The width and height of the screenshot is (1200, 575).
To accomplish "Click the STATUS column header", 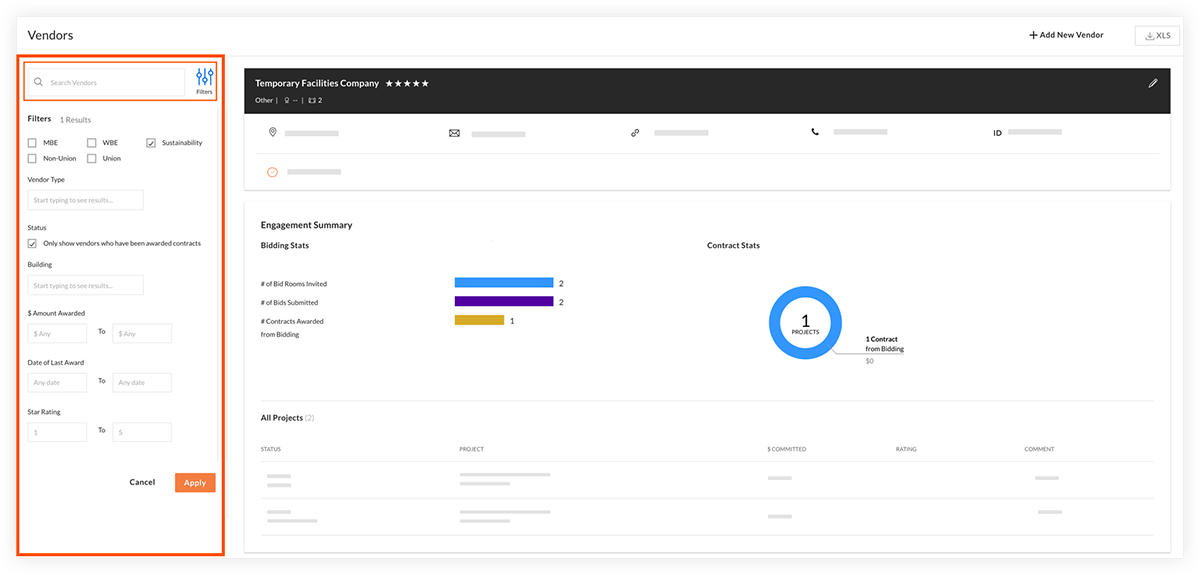I will pyautogui.click(x=271, y=449).
